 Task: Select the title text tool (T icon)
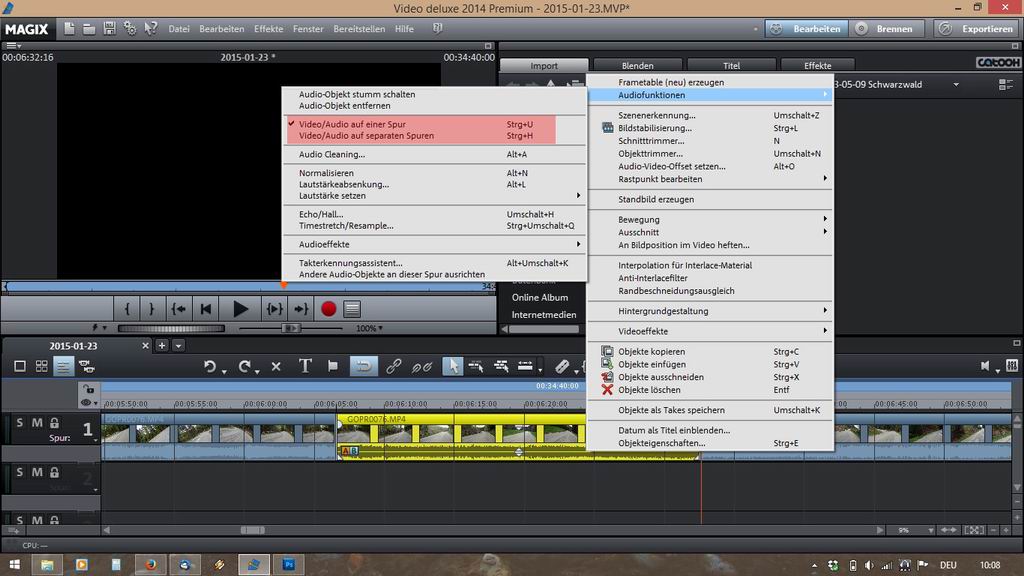click(x=305, y=366)
